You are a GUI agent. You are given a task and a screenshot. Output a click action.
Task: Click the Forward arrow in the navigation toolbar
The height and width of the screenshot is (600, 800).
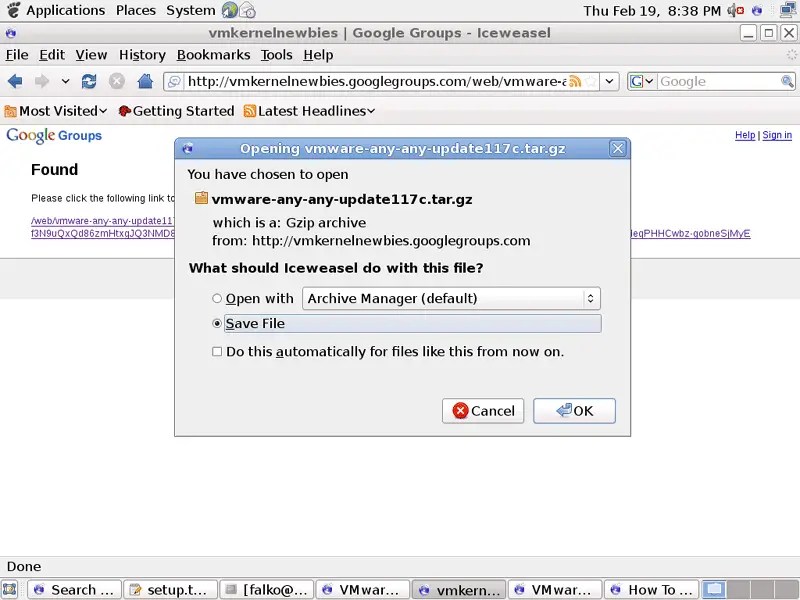pyautogui.click(x=42, y=81)
